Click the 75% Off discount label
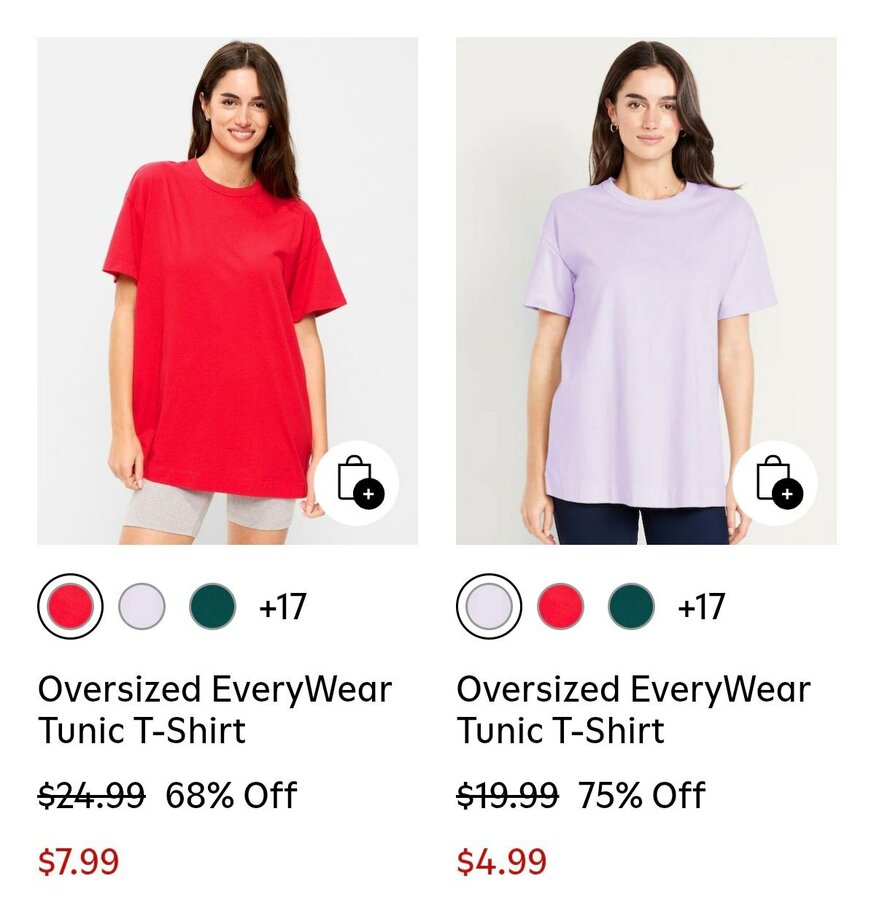This screenshot has height=900, width=874. 642,795
